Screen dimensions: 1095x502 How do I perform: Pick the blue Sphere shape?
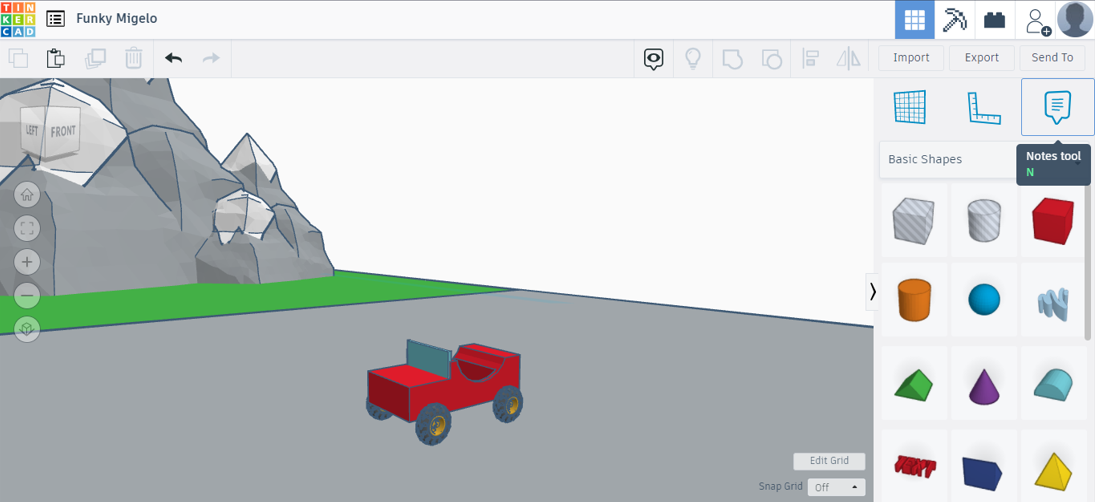(x=983, y=300)
